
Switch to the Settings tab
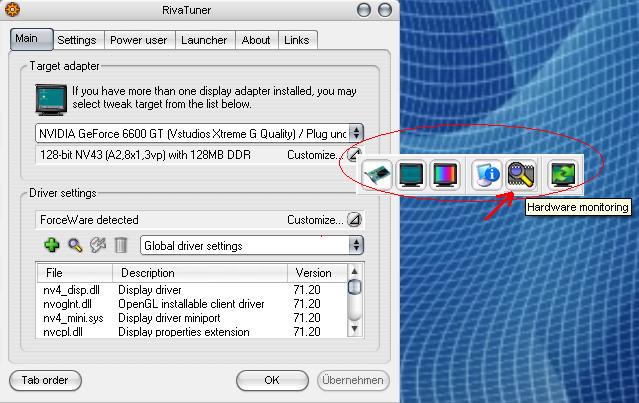pos(77,40)
